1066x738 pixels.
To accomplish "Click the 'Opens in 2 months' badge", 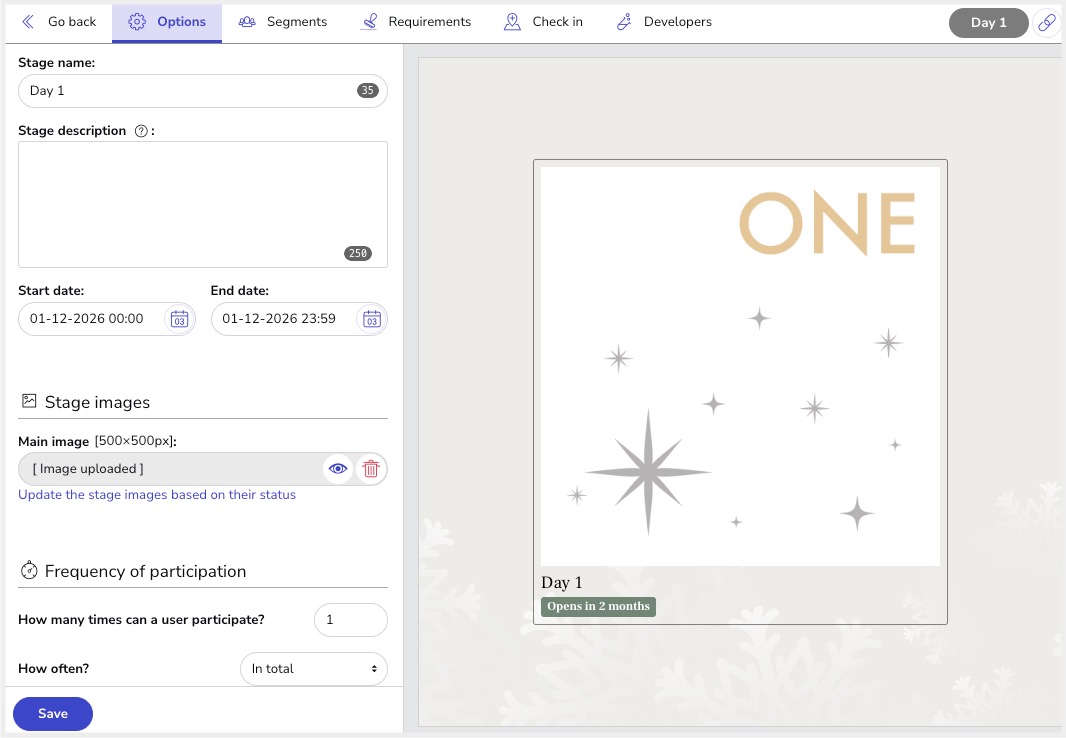I will (598, 606).
